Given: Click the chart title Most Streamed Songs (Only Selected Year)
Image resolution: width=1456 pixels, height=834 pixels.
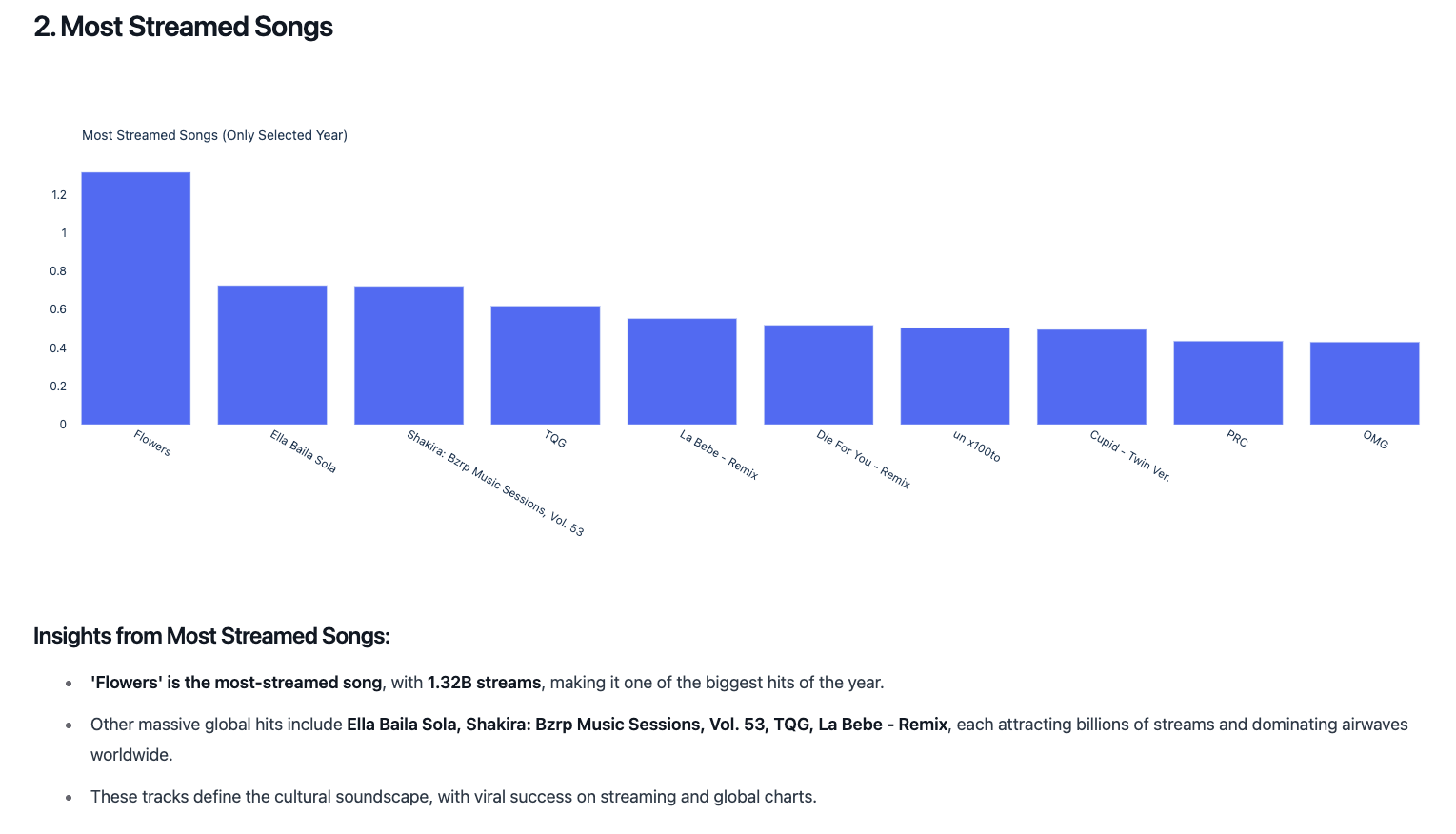Looking at the screenshot, I should click(214, 135).
